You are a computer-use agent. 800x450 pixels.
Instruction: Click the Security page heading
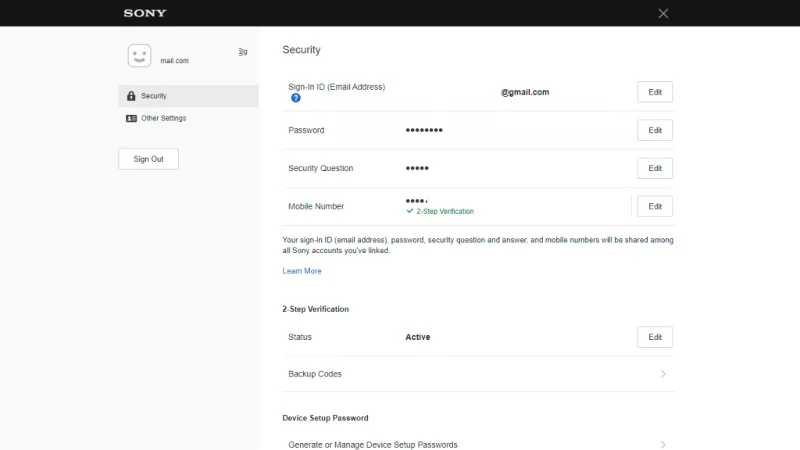pyautogui.click(x=302, y=49)
